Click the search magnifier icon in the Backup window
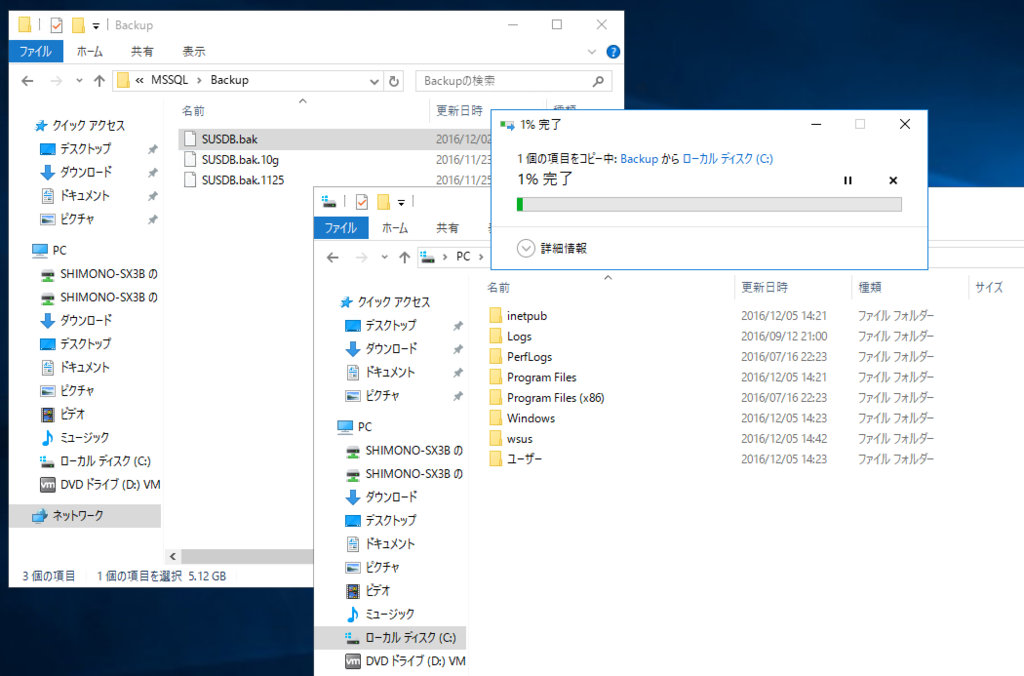 (x=598, y=81)
